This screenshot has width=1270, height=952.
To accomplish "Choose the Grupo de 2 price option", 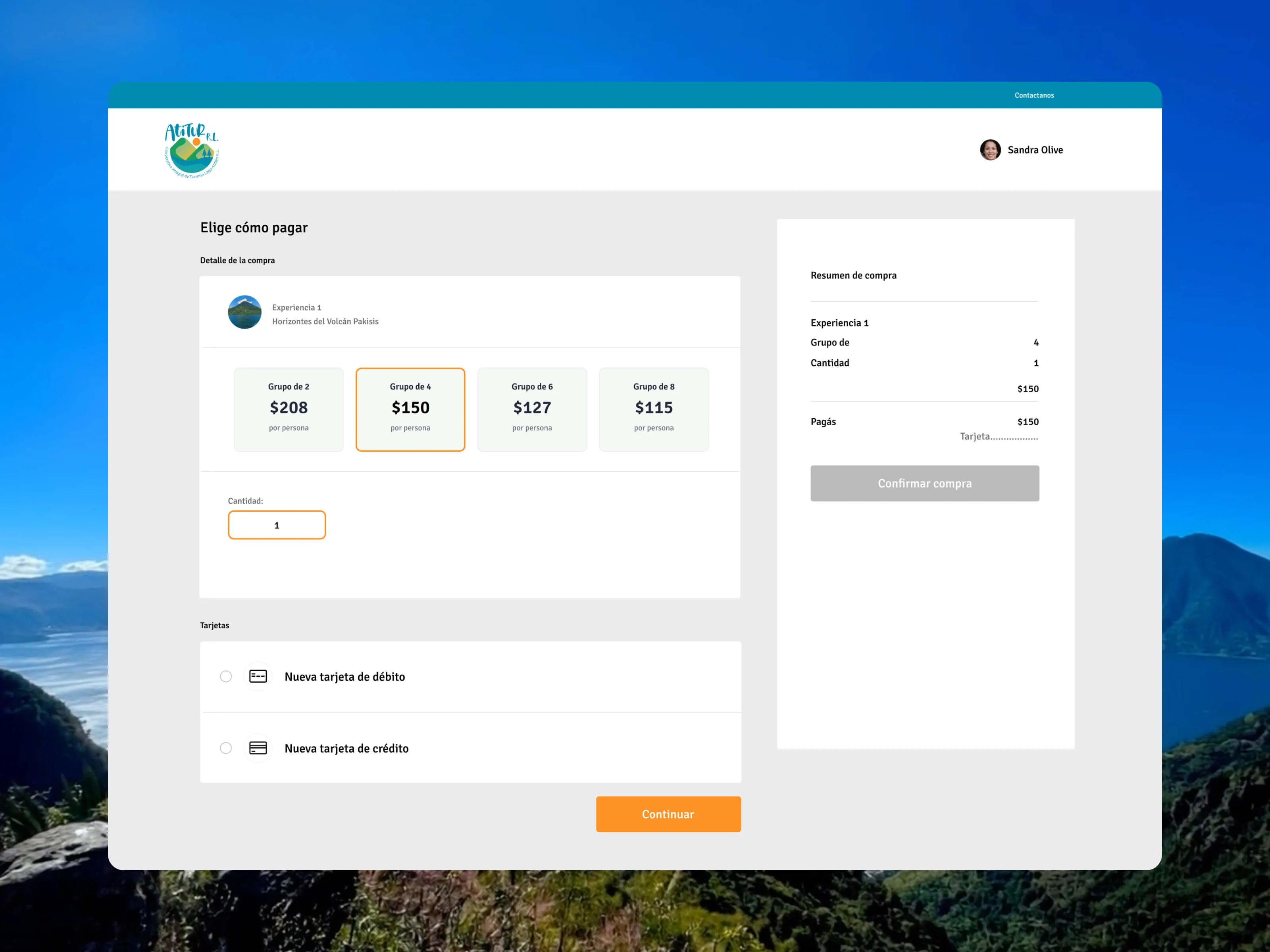I will (288, 409).
